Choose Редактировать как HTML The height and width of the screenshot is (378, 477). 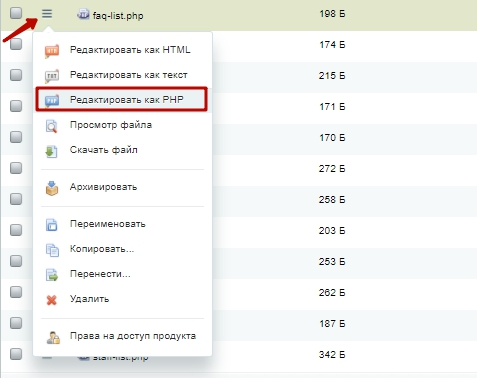click(130, 50)
